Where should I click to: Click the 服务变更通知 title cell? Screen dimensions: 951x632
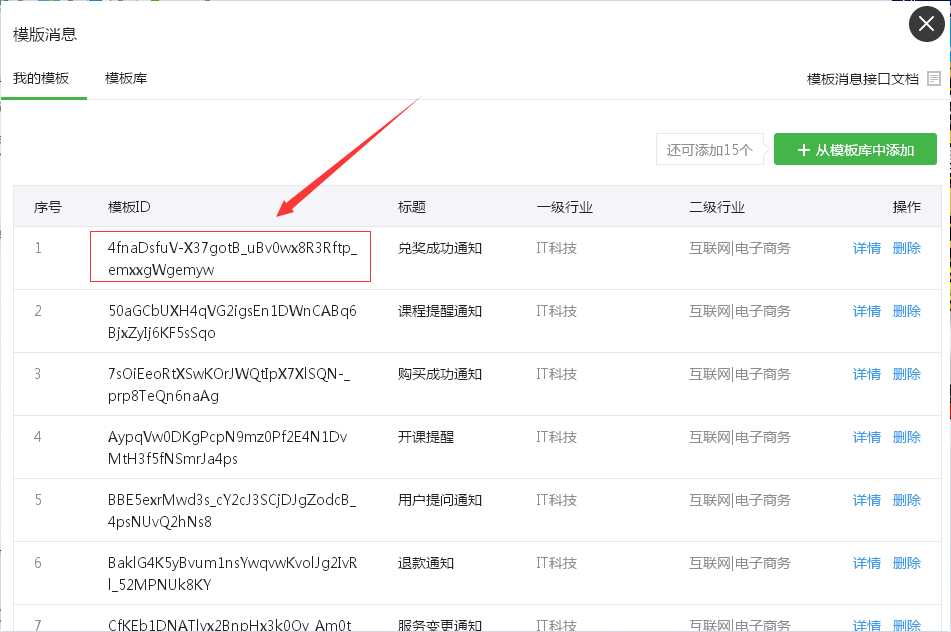point(440,625)
